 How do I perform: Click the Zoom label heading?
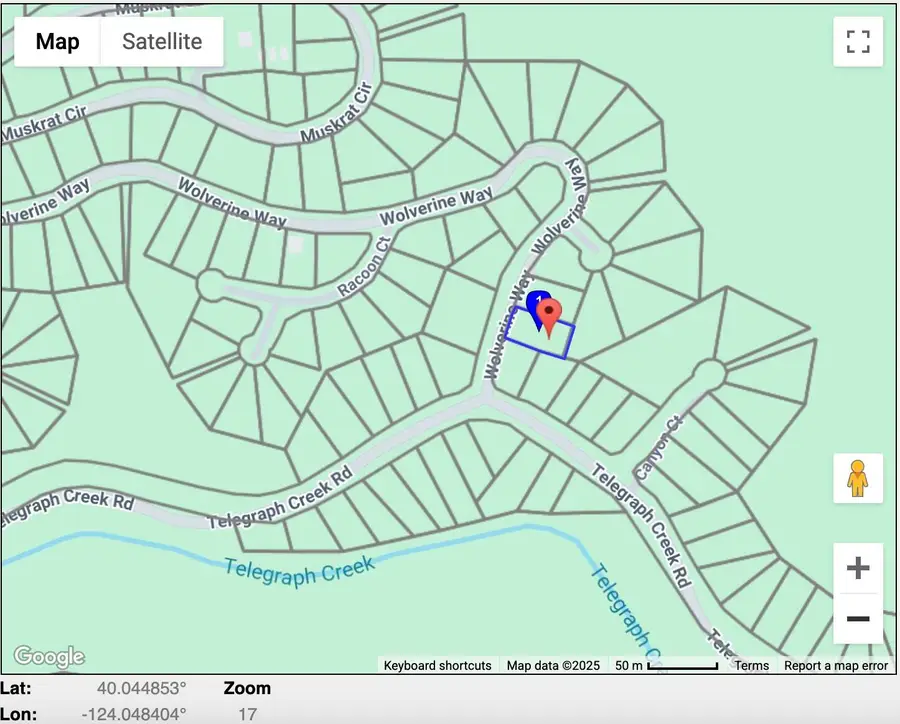(x=247, y=688)
